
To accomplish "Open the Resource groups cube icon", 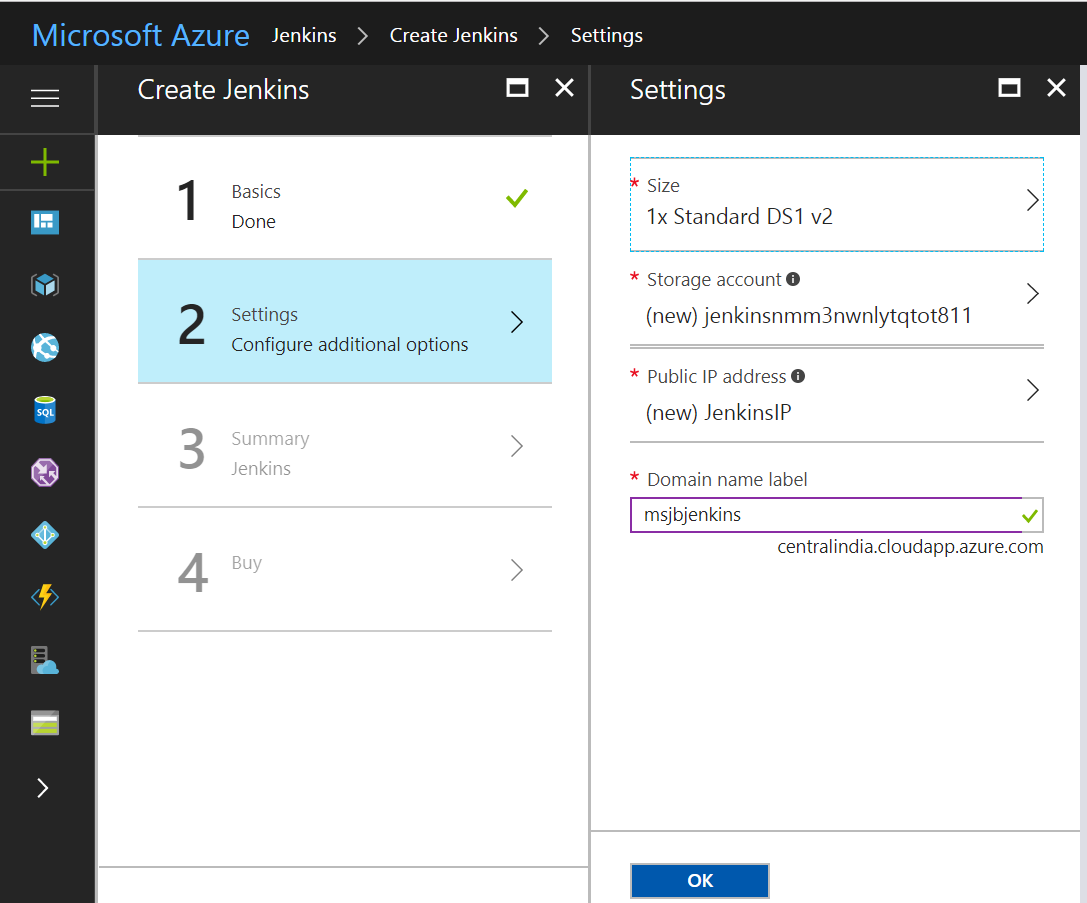I will pos(45,285).
